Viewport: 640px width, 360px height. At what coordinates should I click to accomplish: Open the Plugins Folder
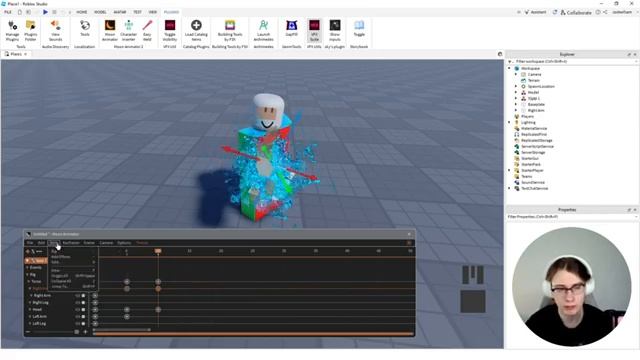(x=31, y=30)
